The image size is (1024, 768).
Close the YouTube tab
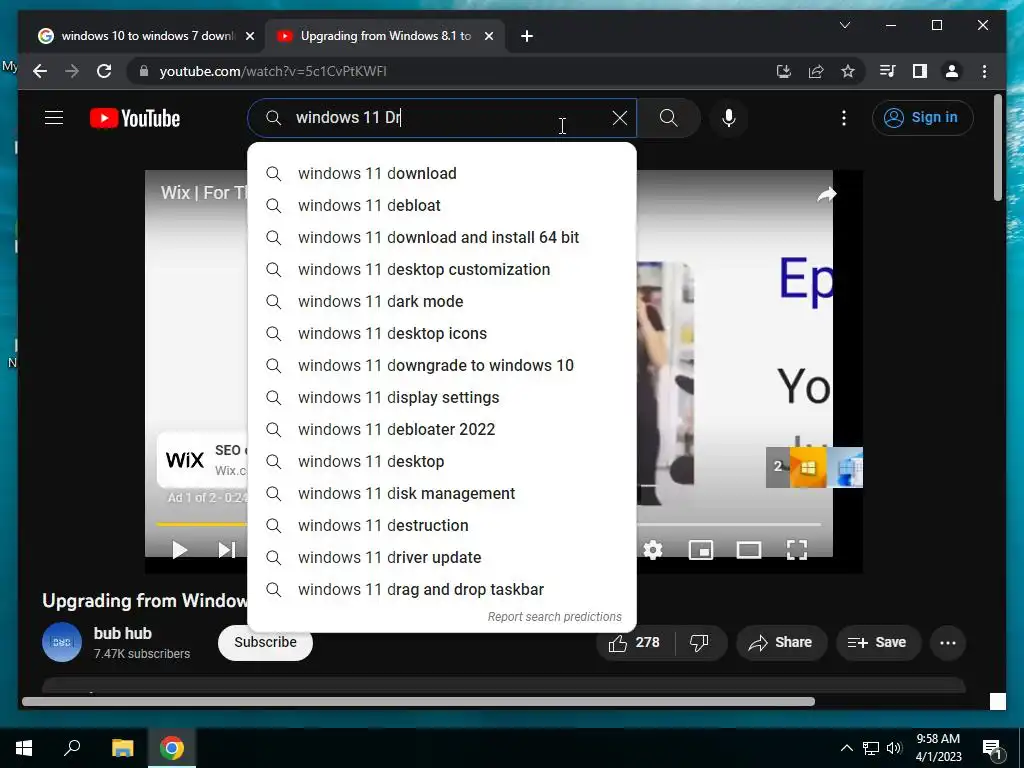(x=488, y=37)
